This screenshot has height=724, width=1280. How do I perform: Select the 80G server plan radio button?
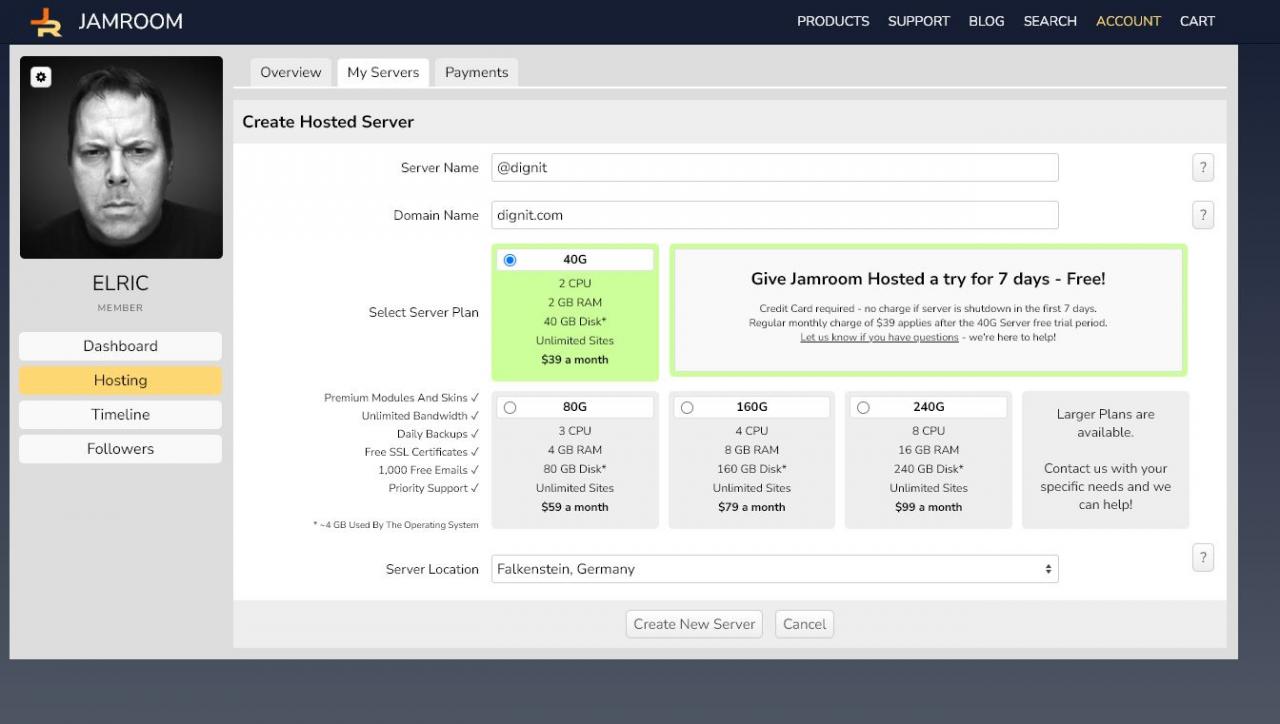pyautogui.click(x=510, y=408)
